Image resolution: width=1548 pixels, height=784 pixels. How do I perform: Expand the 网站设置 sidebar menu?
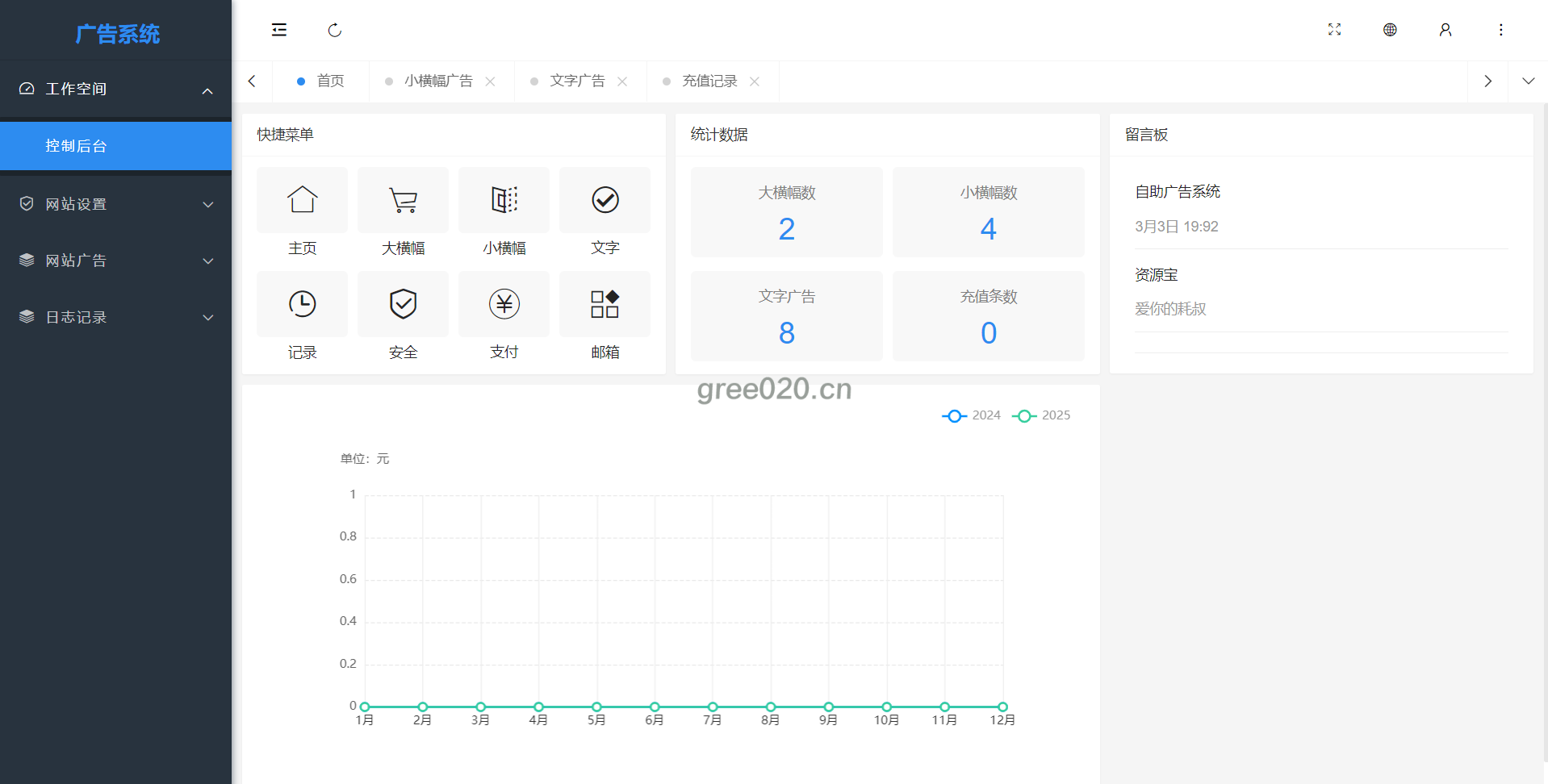[115, 204]
